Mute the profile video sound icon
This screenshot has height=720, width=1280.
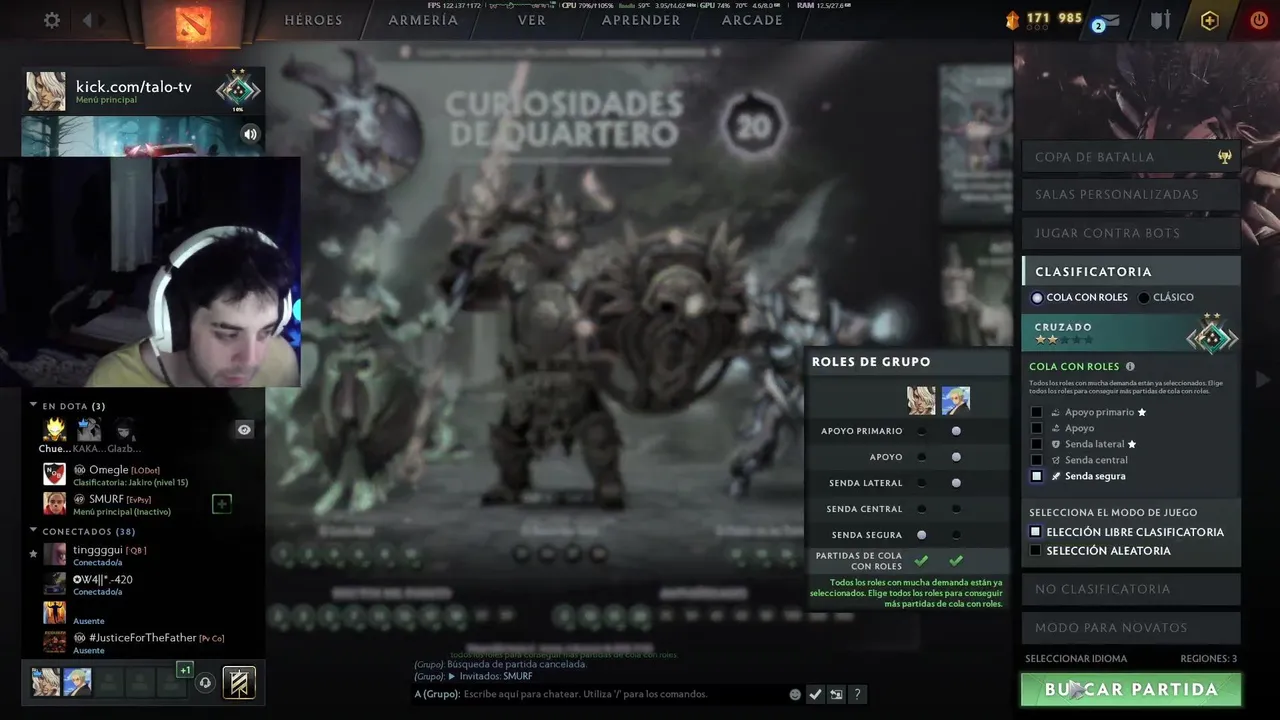[x=250, y=134]
